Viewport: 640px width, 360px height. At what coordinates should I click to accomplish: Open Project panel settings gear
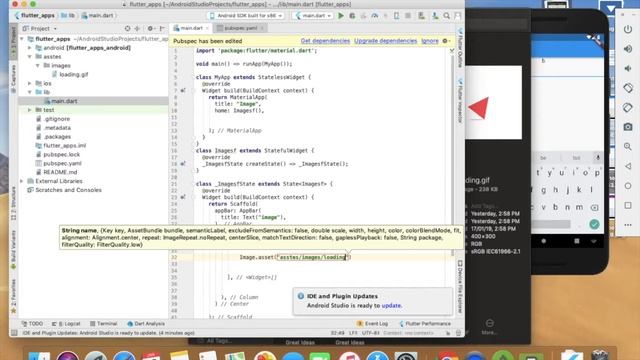point(150,29)
